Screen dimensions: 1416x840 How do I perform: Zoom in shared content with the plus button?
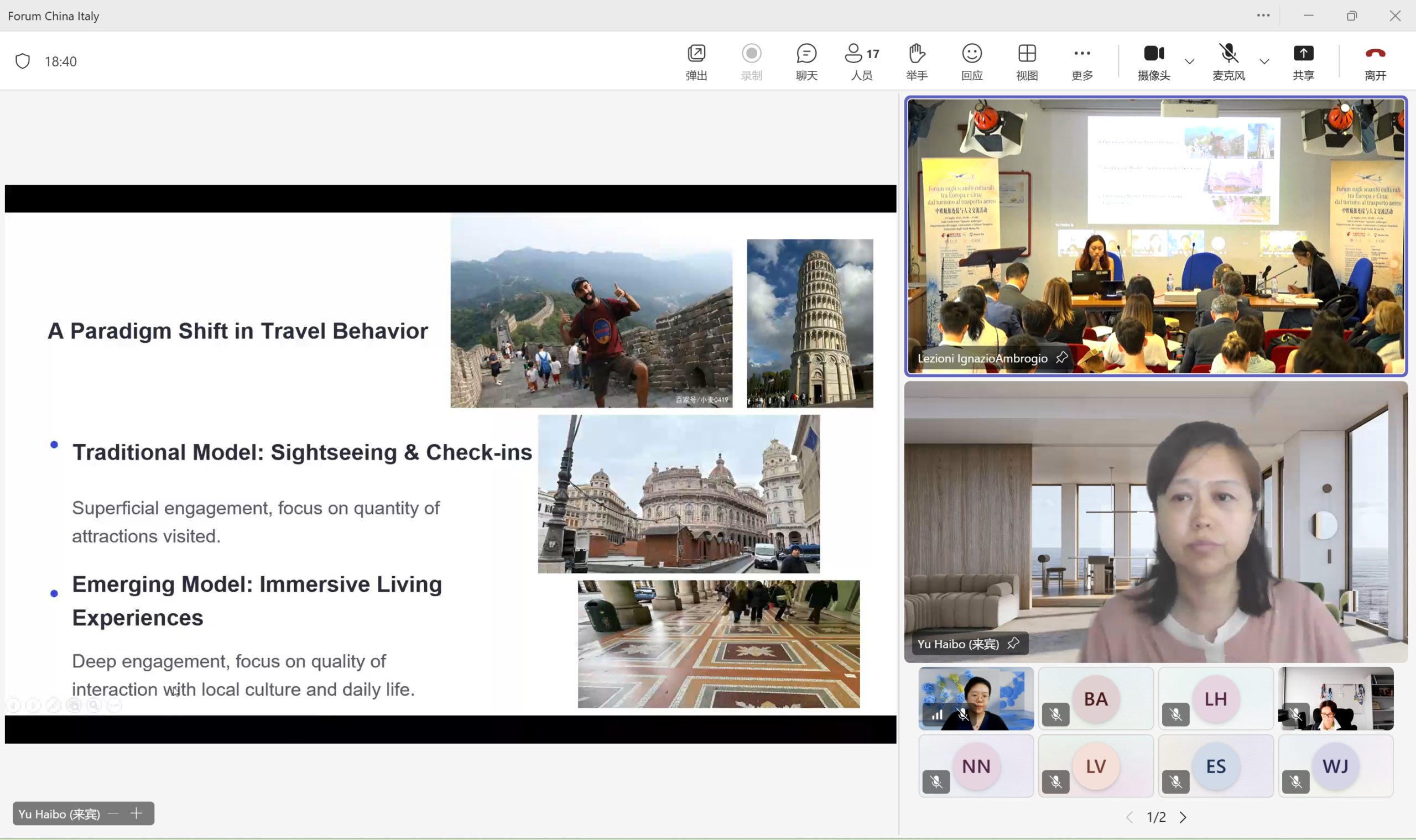pos(137,814)
